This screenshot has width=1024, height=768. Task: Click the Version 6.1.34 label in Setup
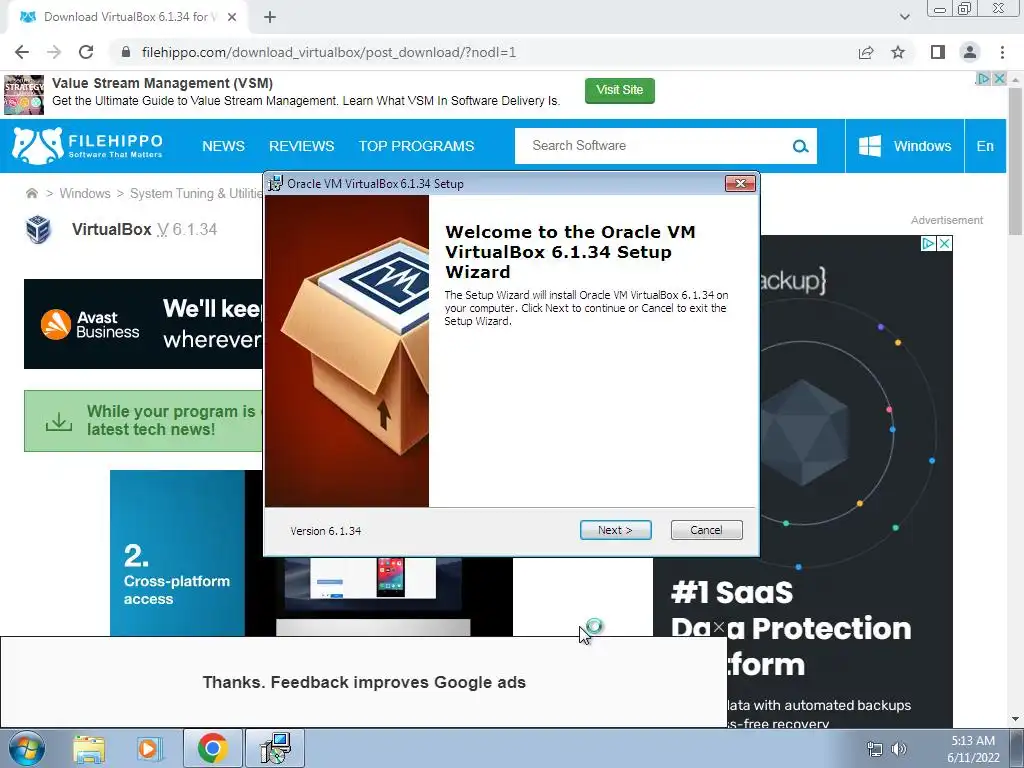coord(326,531)
